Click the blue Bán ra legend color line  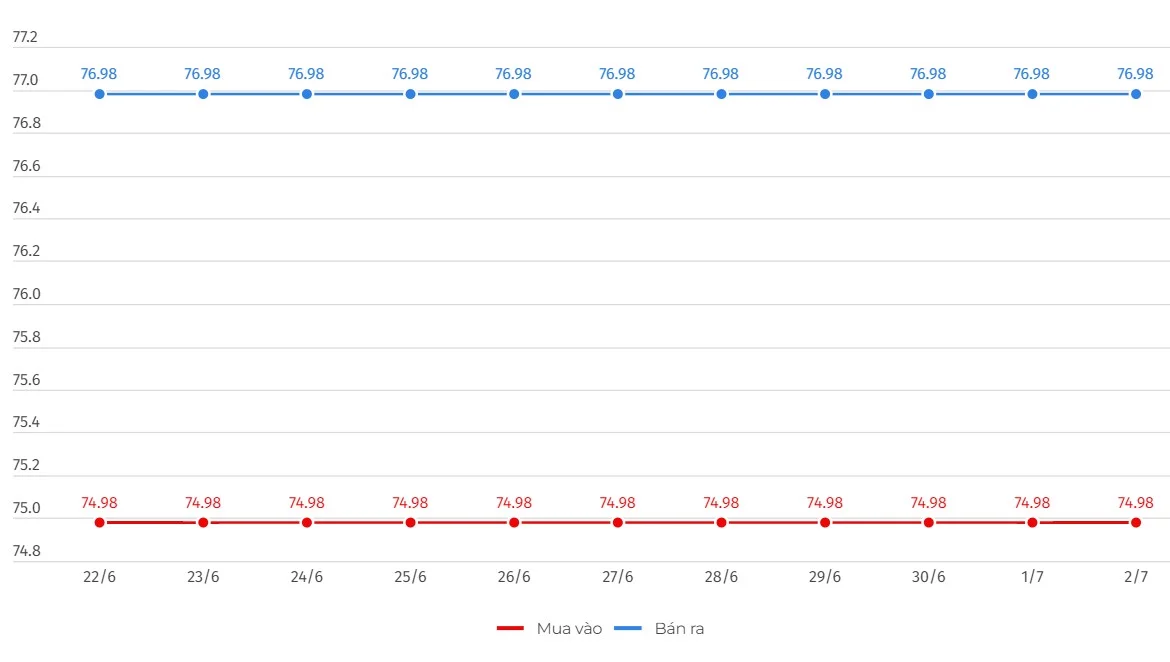(x=628, y=628)
